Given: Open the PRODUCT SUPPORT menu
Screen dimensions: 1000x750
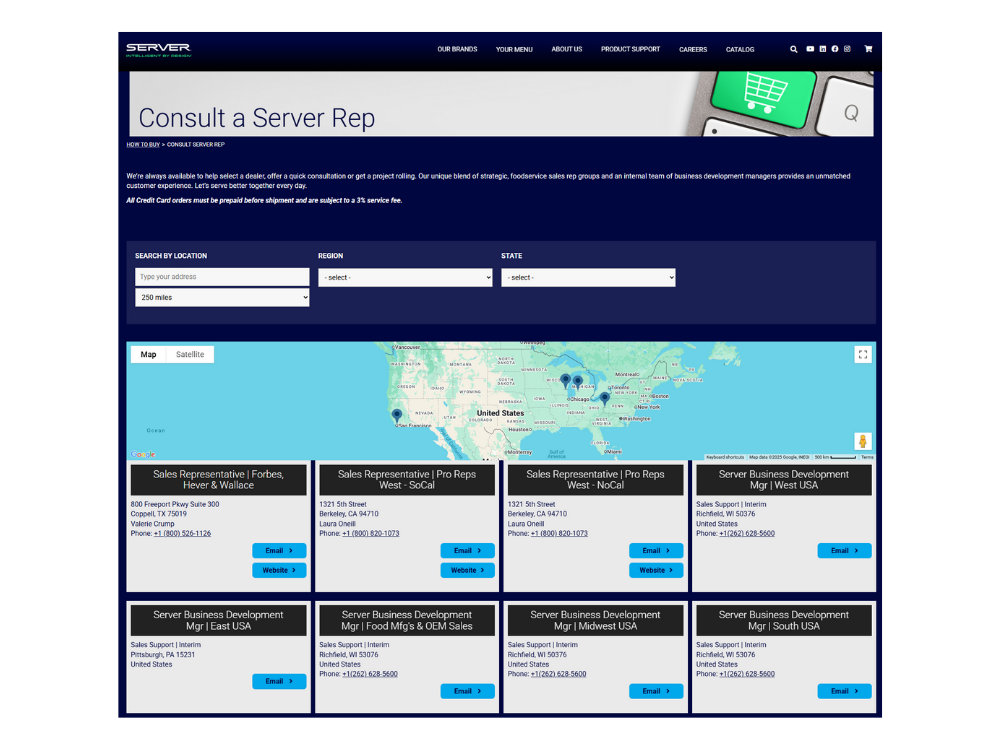Looking at the screenshot, I should pos(630,48).
